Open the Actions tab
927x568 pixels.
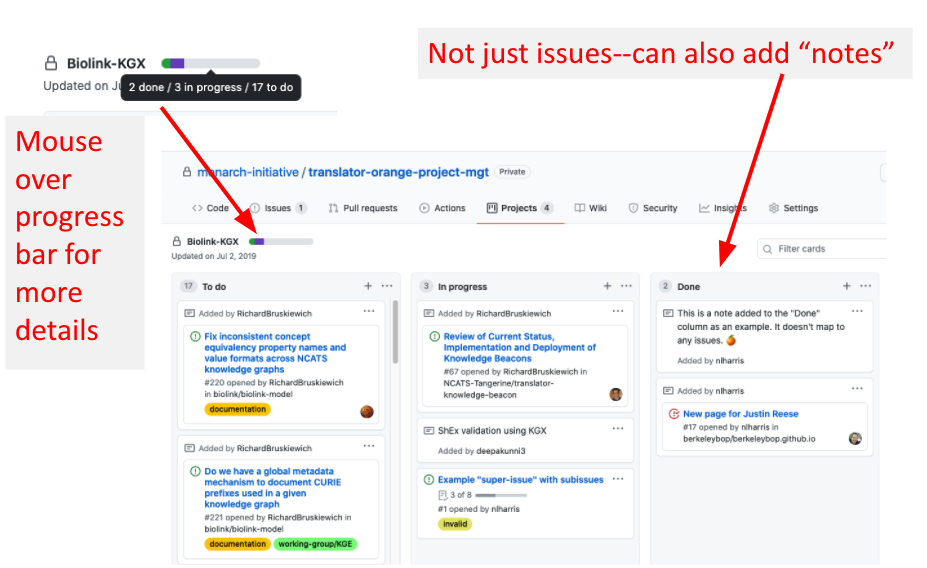[x=442, y=208]
